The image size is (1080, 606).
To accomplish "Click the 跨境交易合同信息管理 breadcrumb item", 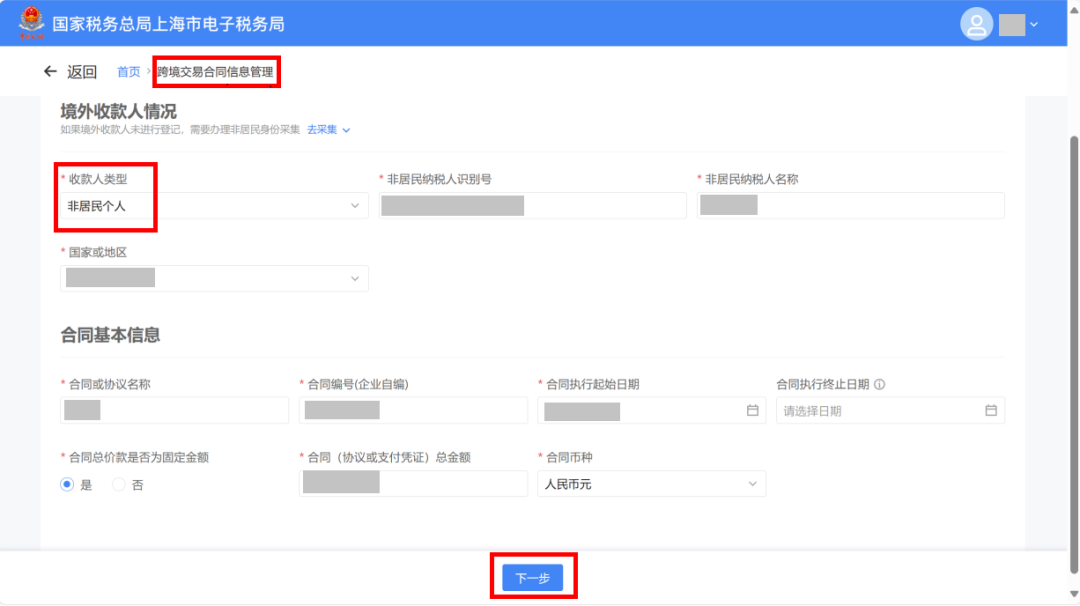I will tap(216, 71).
